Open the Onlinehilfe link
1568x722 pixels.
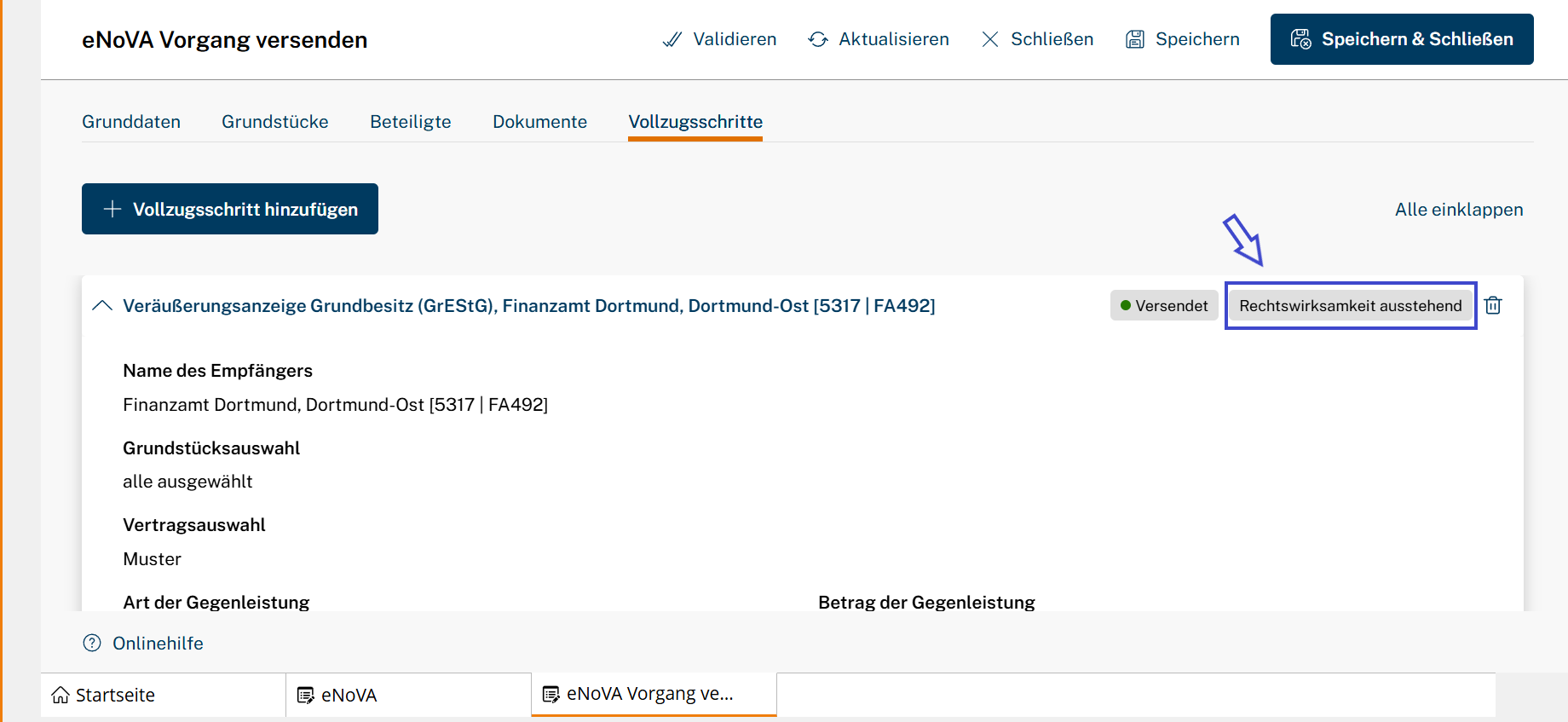(158, 643)
